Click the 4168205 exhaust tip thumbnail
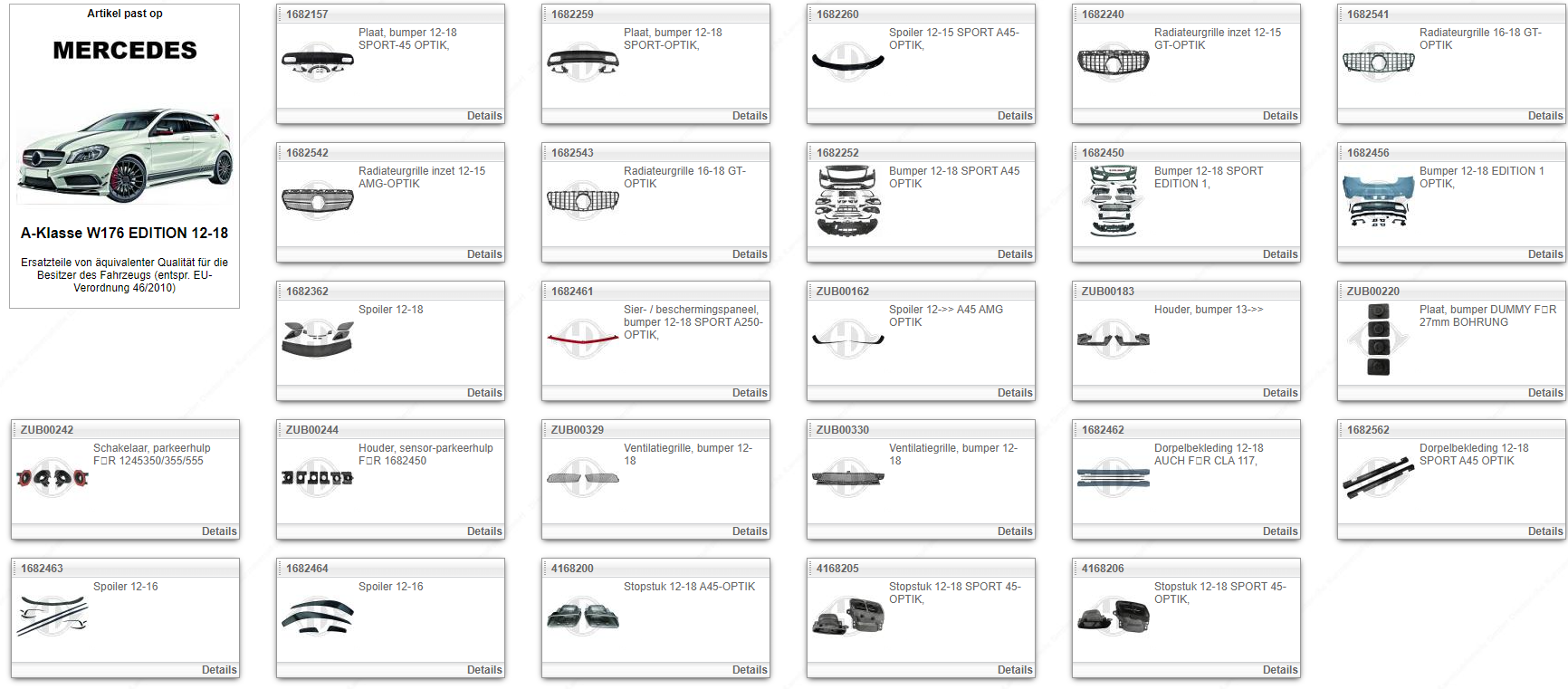This screenshot has width=1568, height=689. point(848,617)
